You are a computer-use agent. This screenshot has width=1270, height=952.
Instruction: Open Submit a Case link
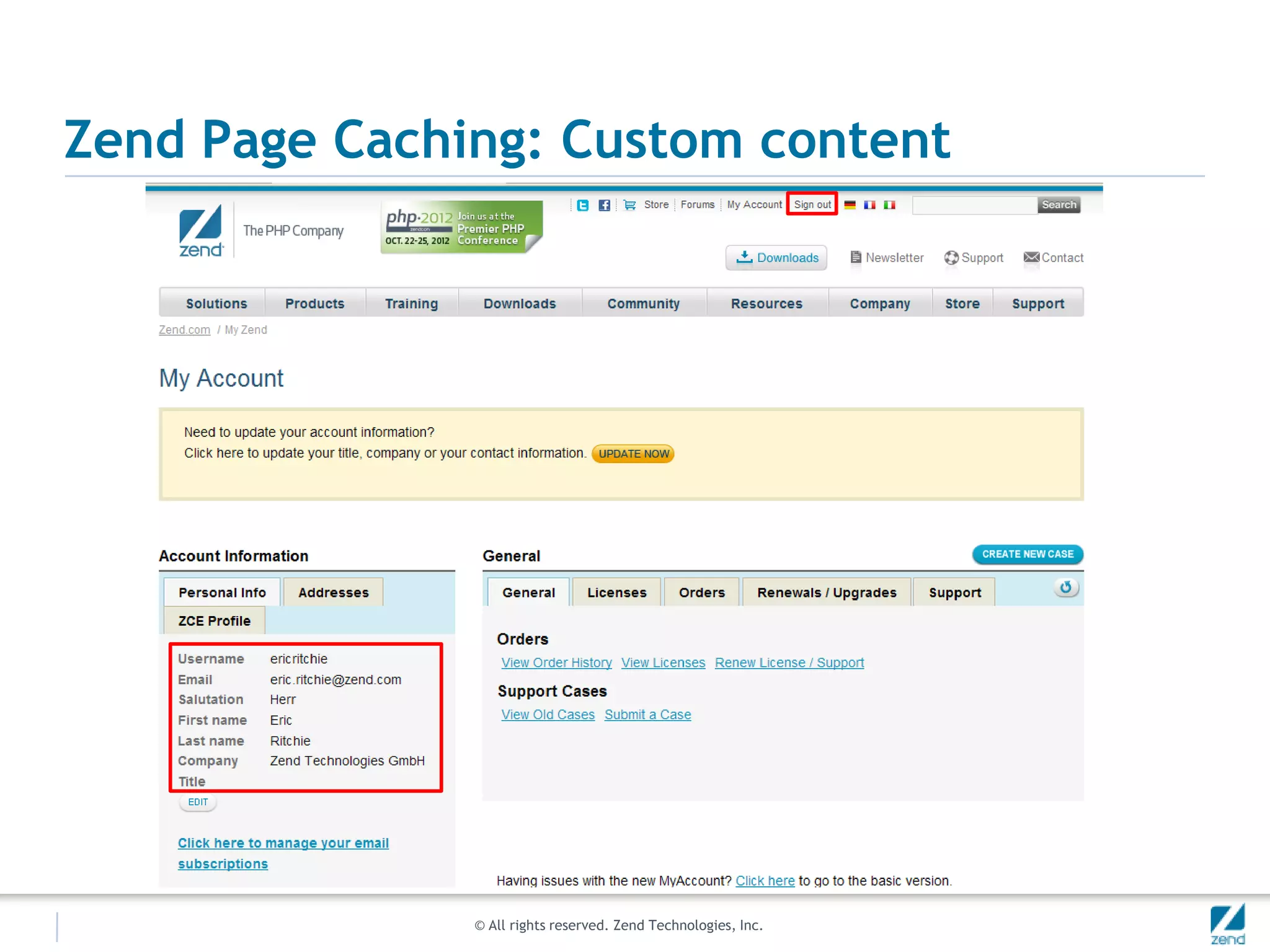tap(647, 715)
